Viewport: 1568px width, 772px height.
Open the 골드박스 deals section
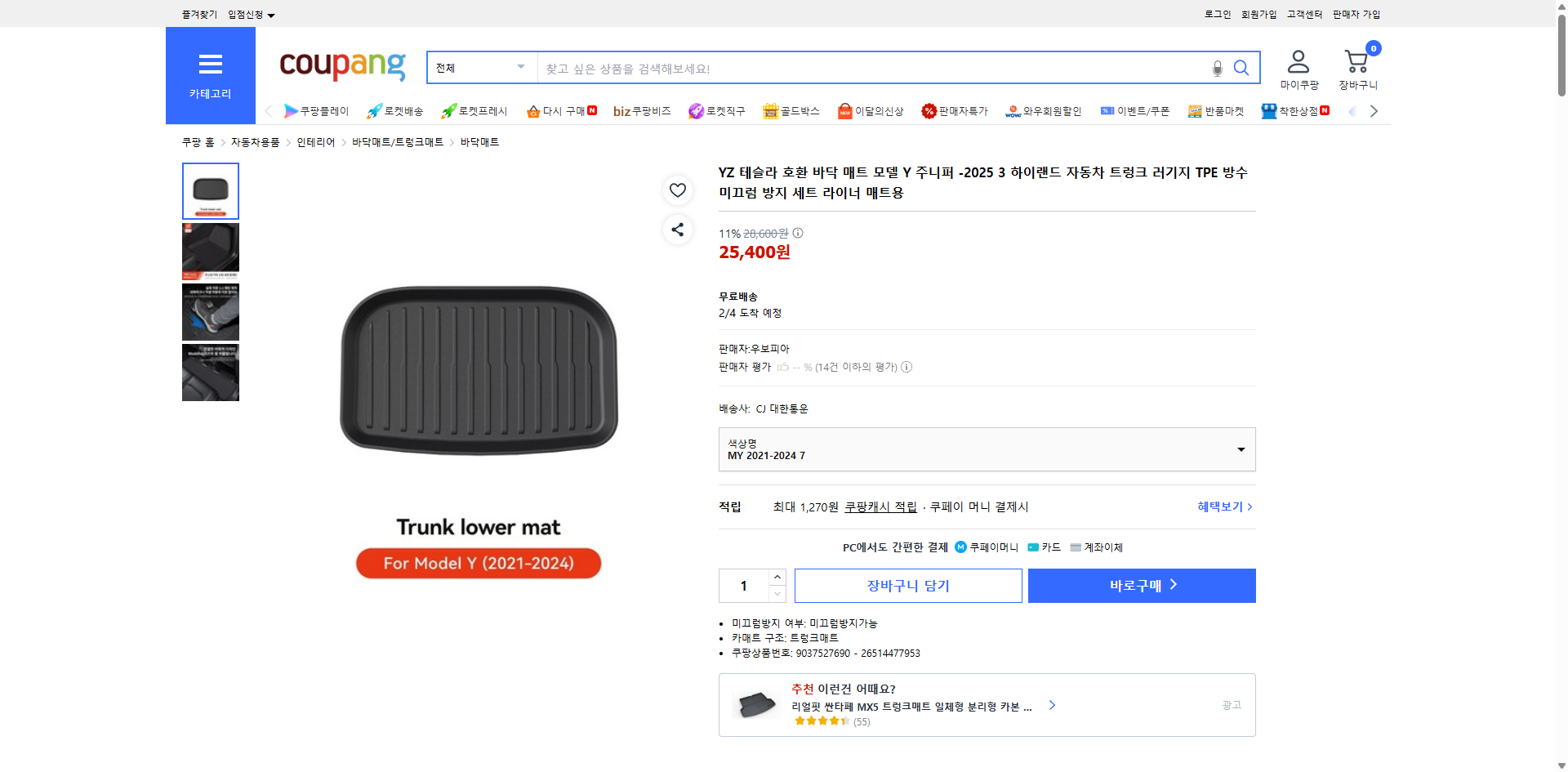[x=791, y=111]
